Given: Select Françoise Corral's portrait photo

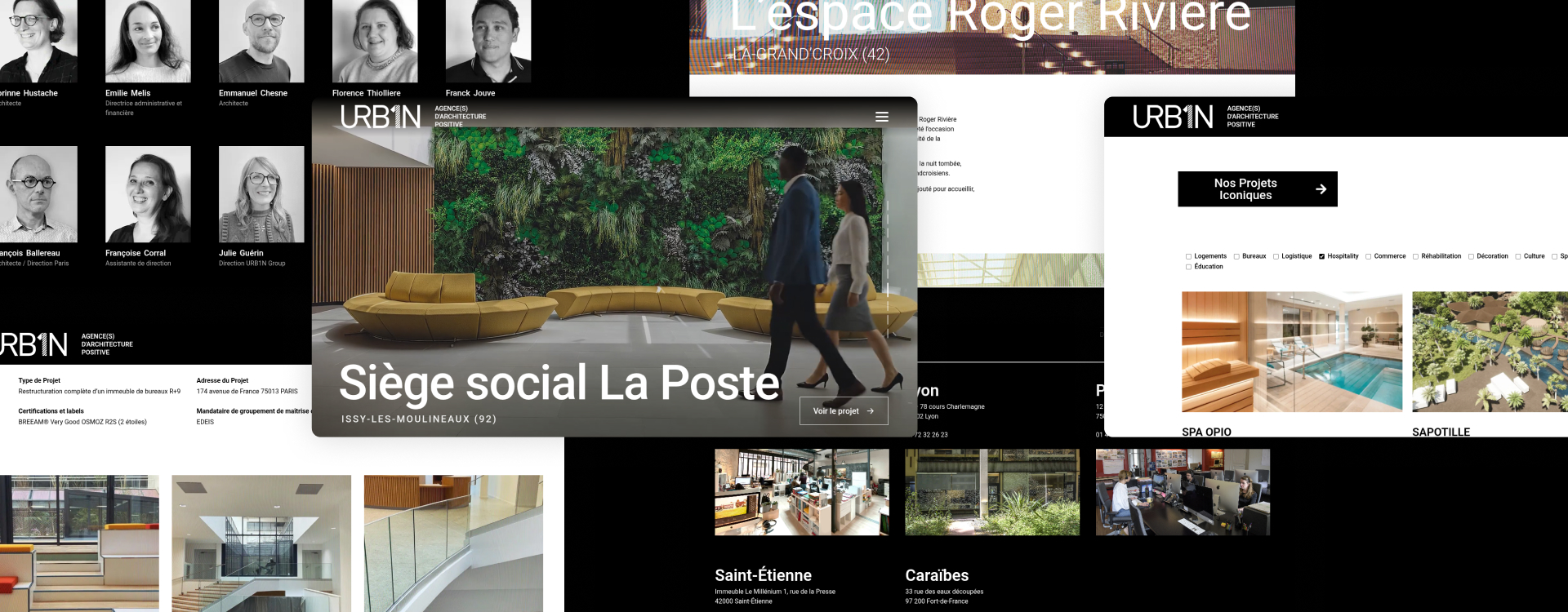Looking at the screenshot, I should tap(148, 194).
